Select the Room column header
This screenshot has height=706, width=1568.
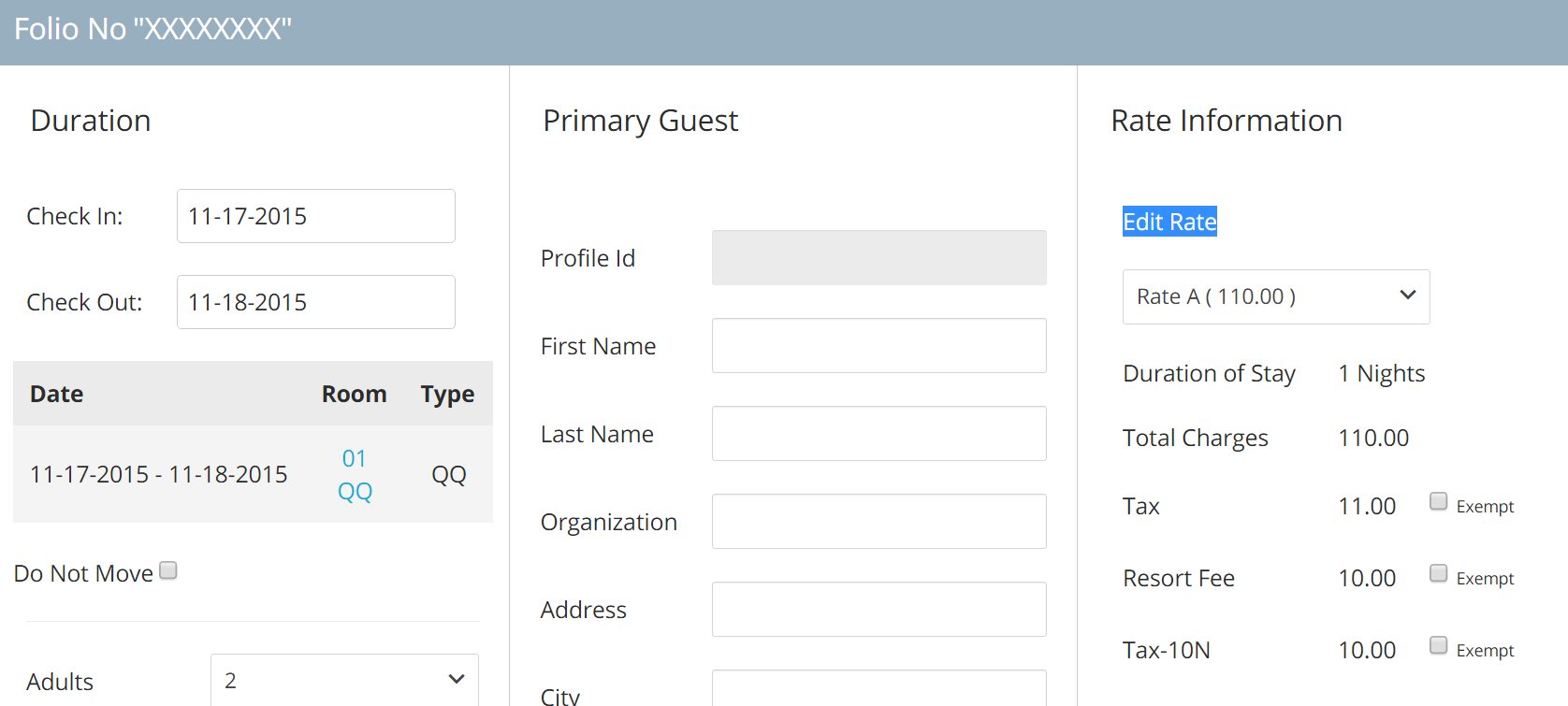(x=354, y=394)
